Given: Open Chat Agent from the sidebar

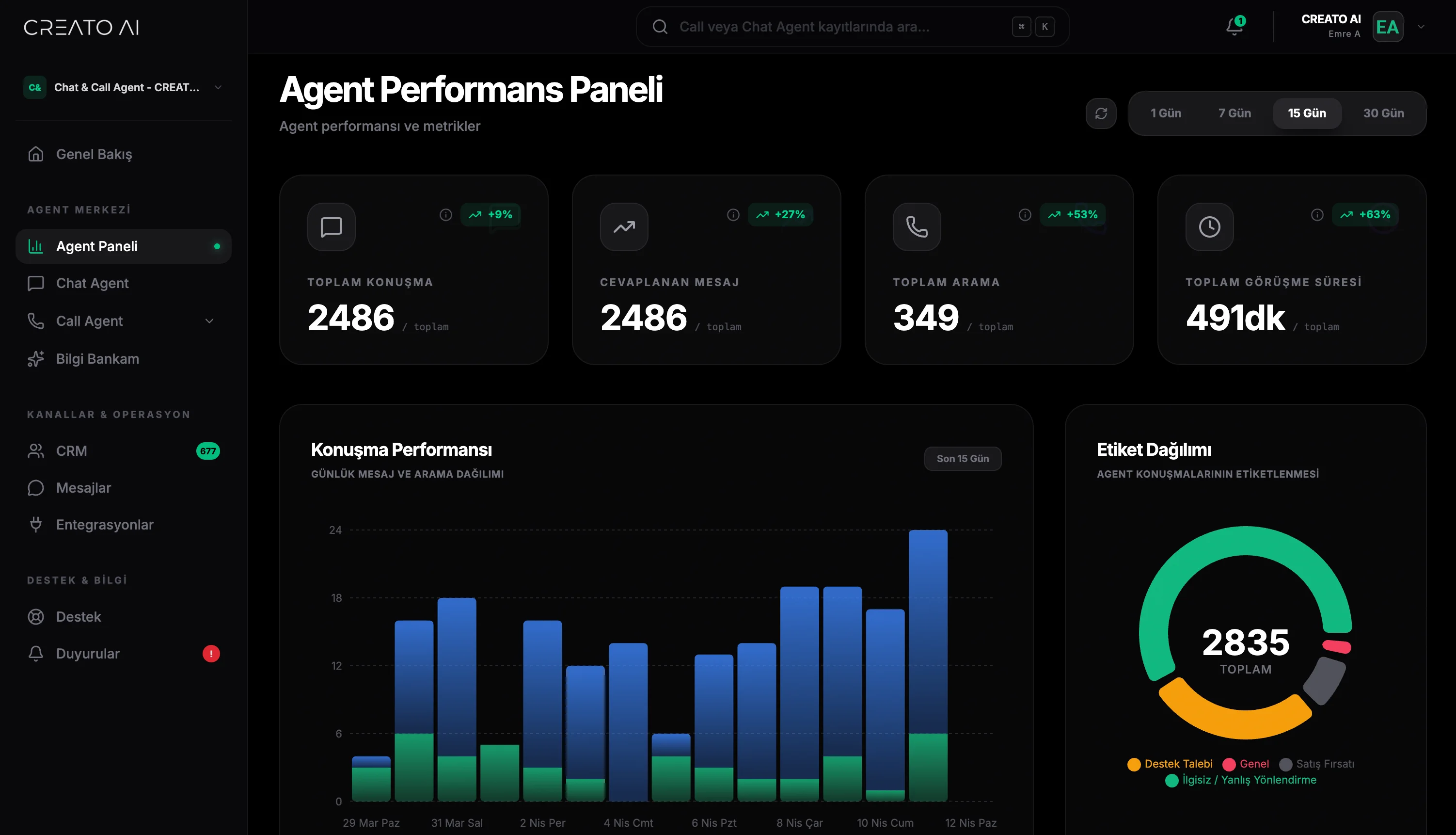Looking at the screenshot, I should (92, 283).
